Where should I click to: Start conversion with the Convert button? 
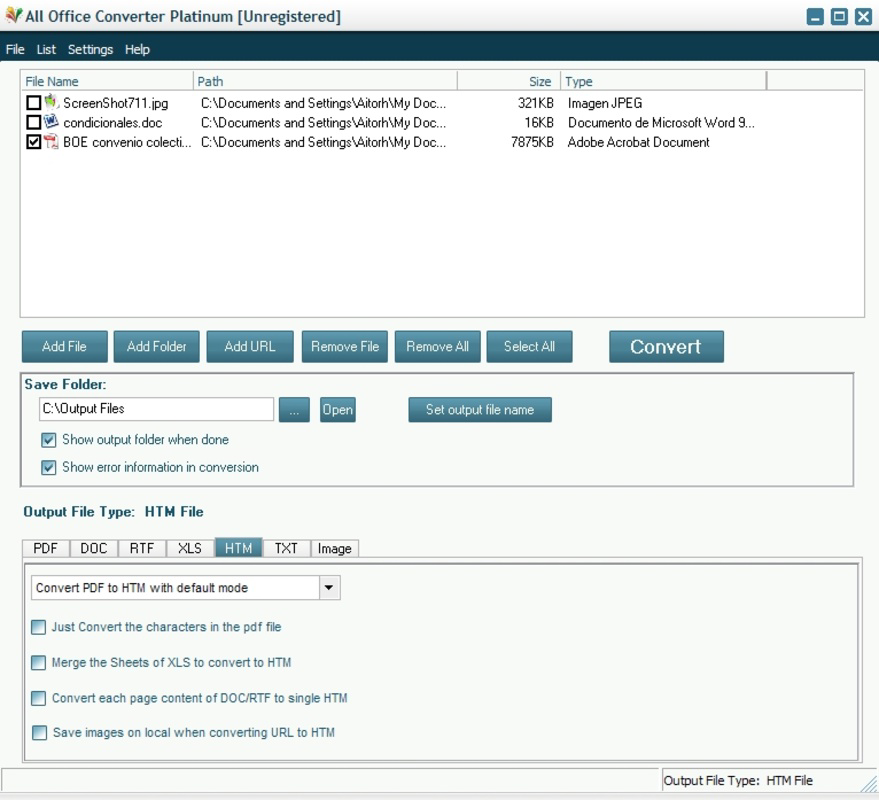[x=666, y=346]
